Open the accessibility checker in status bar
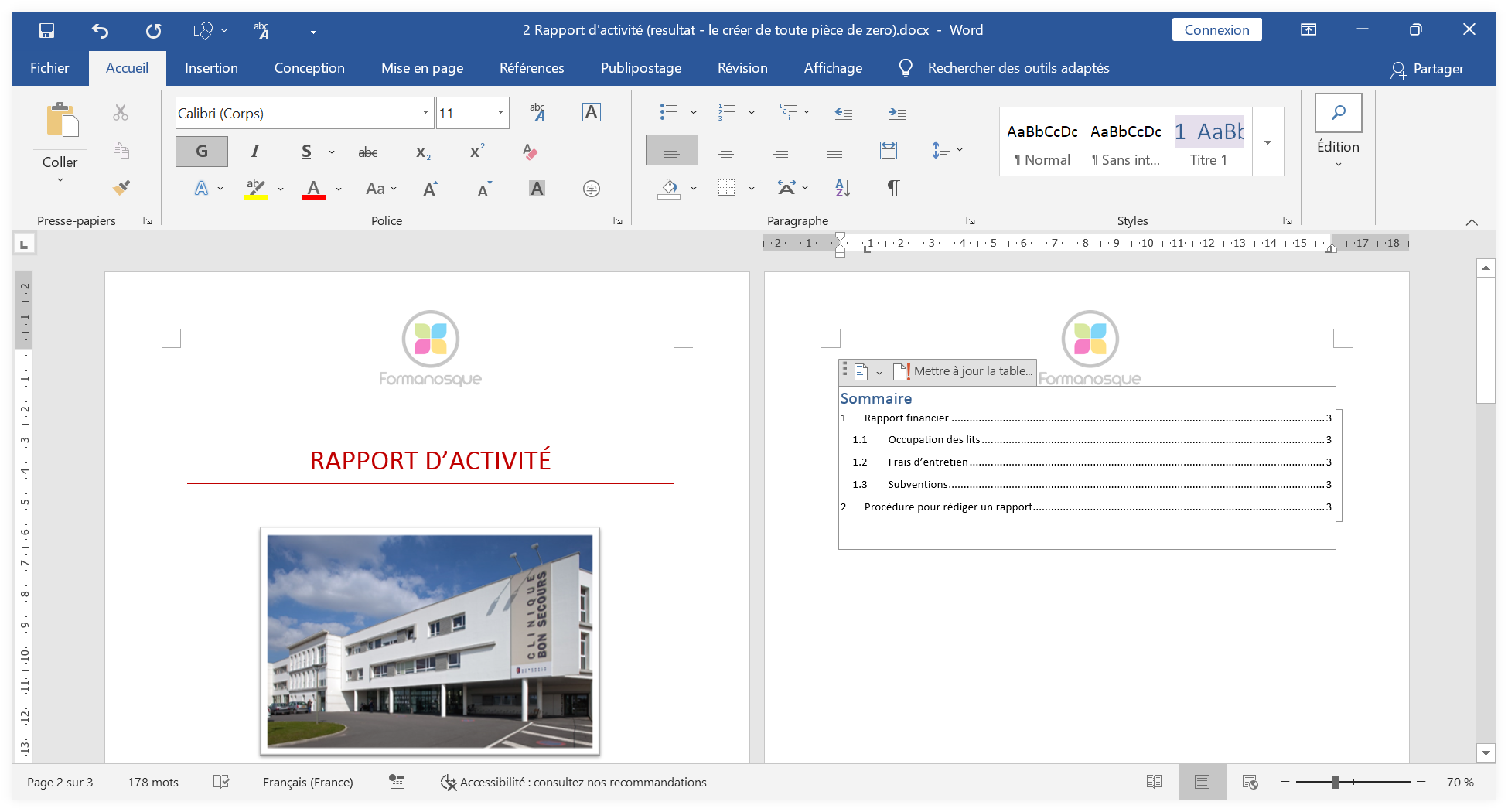This screenshot has width=1508, height=812. point(573,783)
